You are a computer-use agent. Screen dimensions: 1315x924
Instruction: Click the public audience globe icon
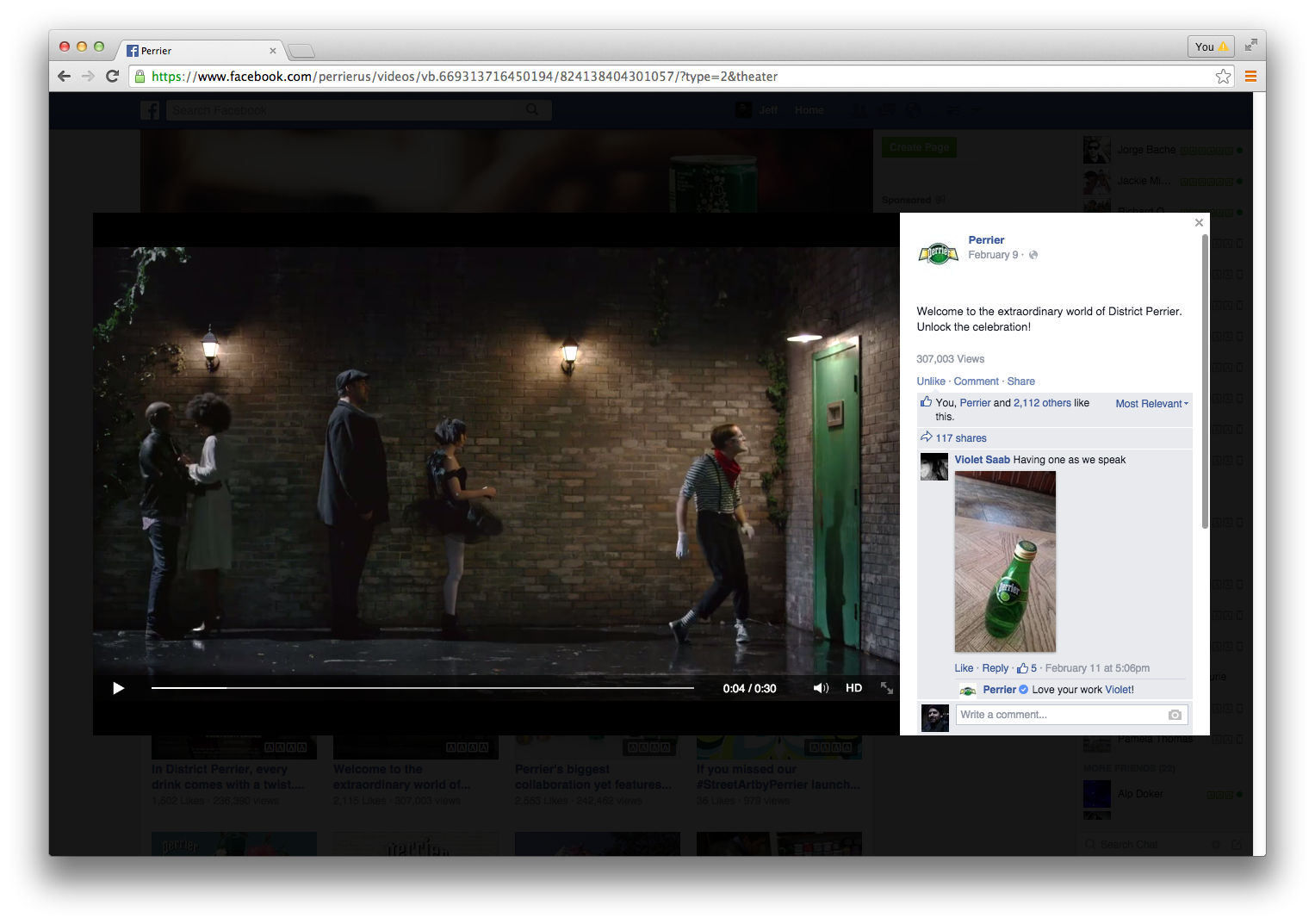coord(1033,255)
